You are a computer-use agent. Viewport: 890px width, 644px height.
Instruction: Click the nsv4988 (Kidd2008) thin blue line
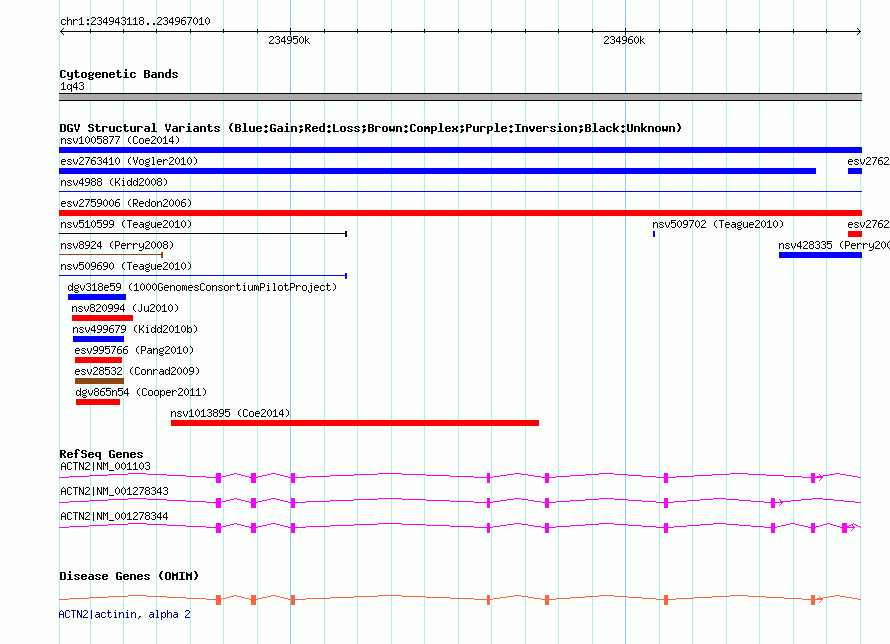point(460,192)
